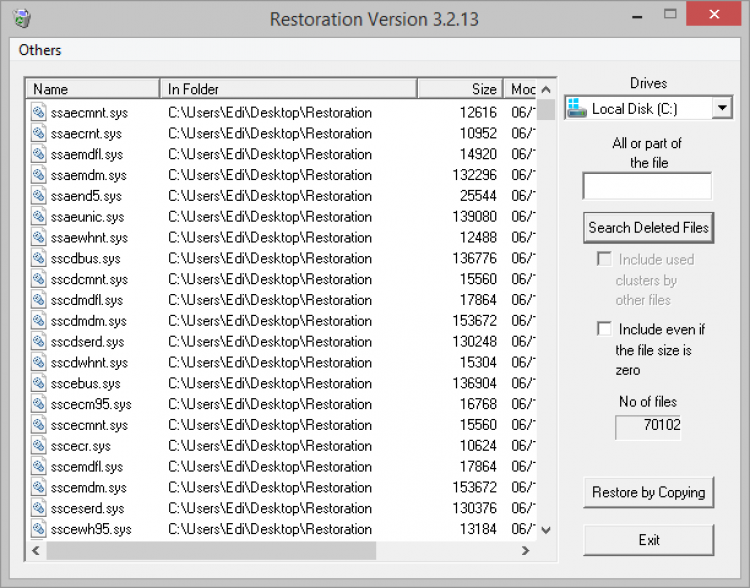
Task: Select the sscewh95.sys file name
Action: click(x=91, y=530)
